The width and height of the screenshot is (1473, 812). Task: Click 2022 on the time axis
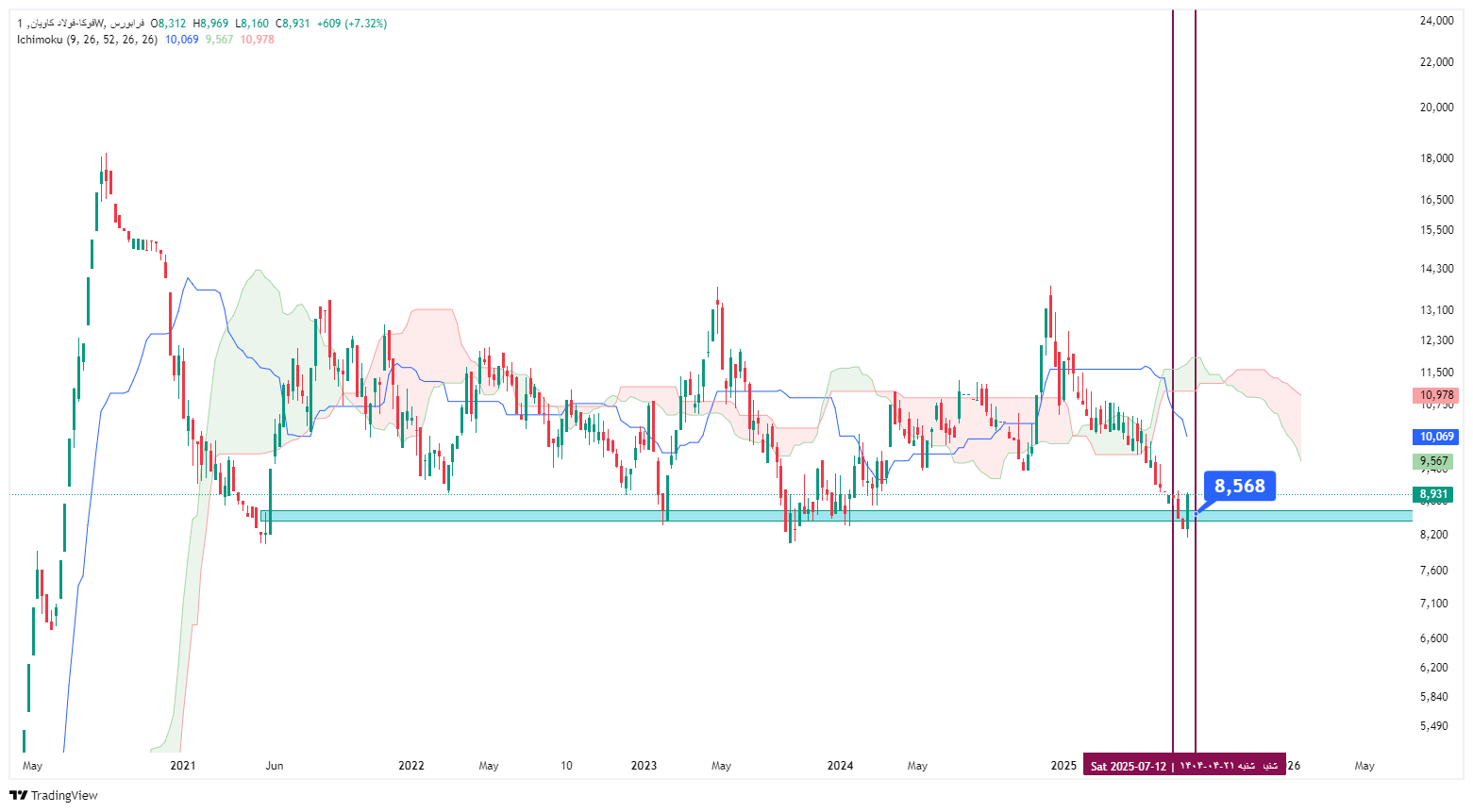(411, 766)
